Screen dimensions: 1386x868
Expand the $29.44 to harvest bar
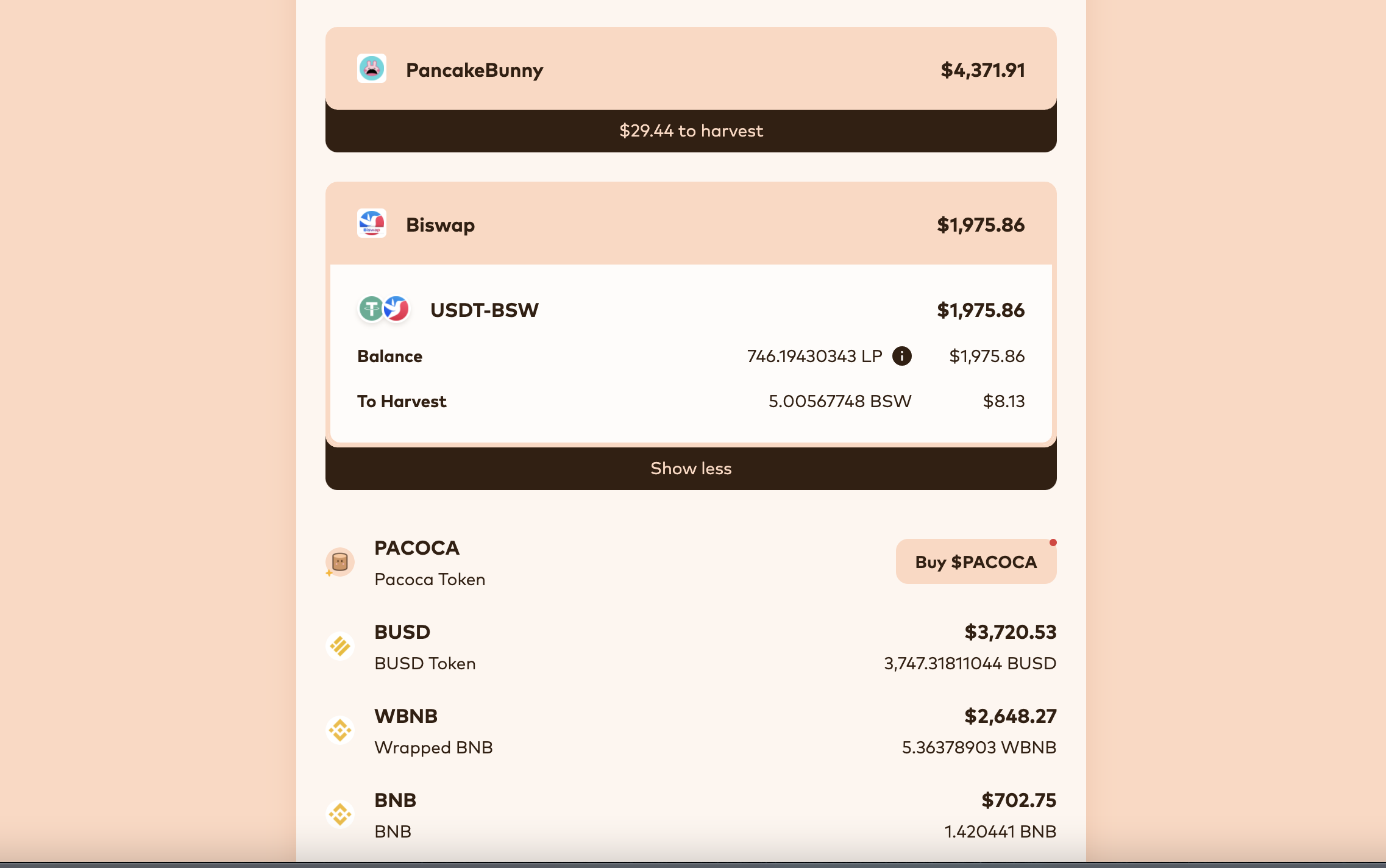coord(691,130)
